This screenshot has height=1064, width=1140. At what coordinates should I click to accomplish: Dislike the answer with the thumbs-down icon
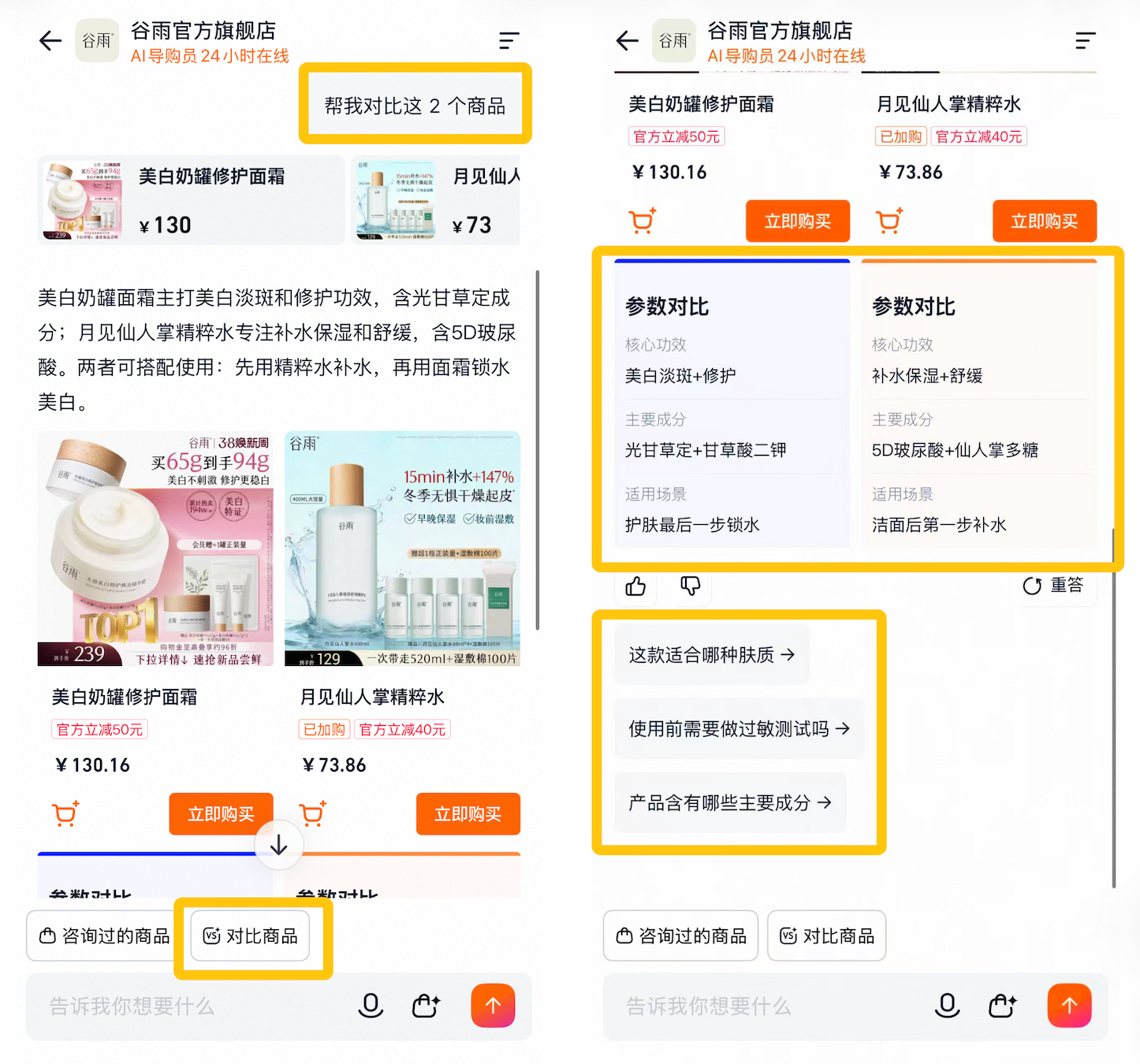(x=690, y=586)
